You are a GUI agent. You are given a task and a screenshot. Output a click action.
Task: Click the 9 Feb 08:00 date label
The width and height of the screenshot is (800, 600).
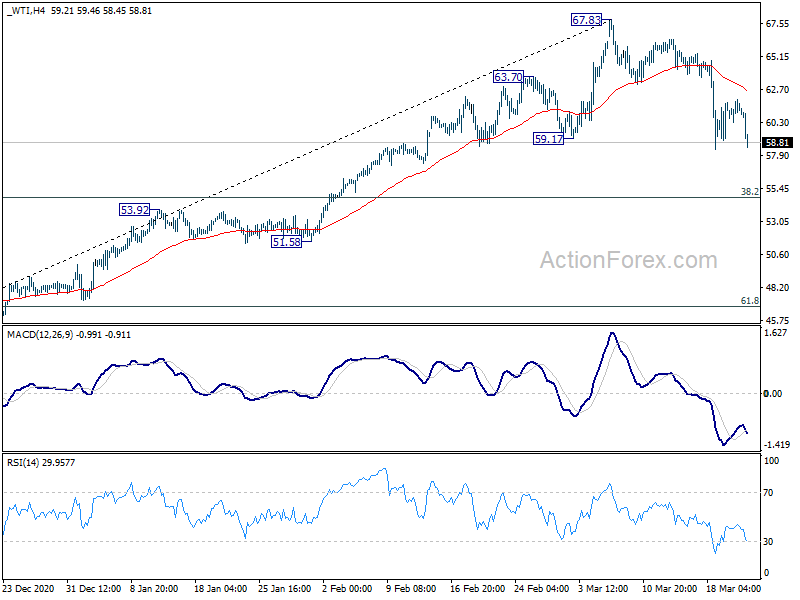[x=411, y=588]
